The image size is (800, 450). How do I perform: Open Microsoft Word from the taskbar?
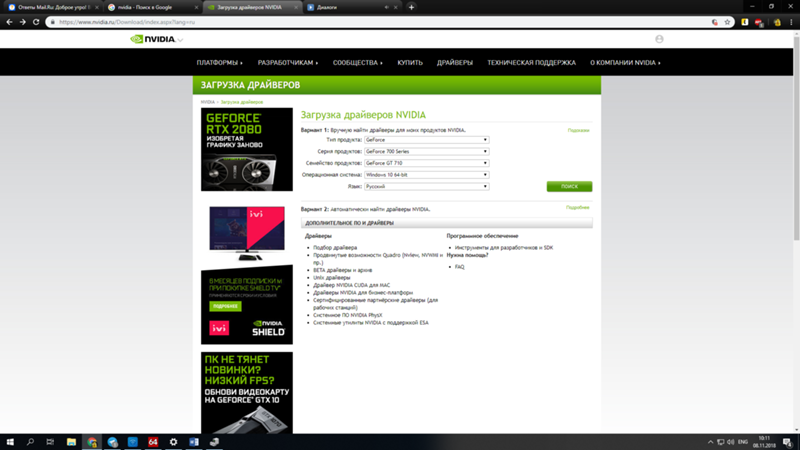coord(194,442)
